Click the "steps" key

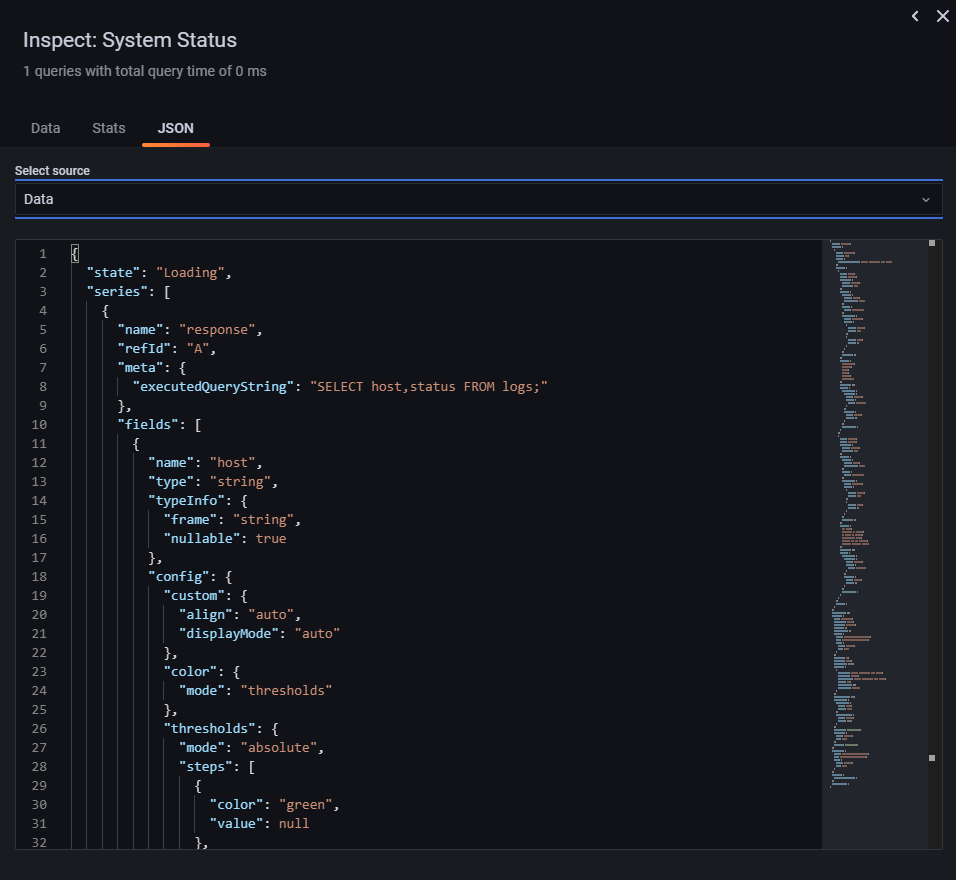(205, 767)
